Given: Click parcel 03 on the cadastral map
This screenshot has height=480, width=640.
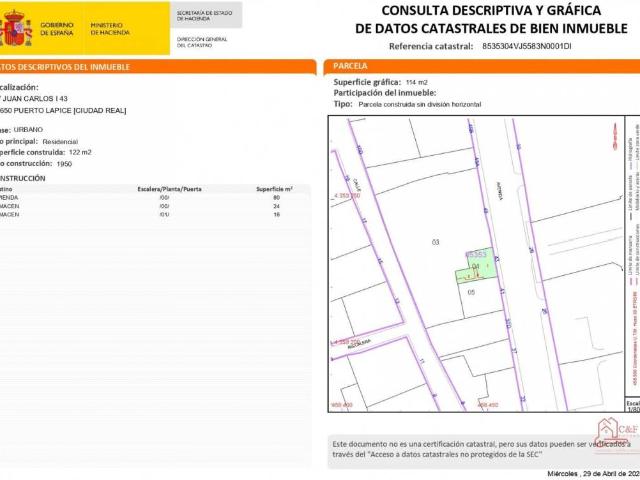Looking at the screenshot, I should click(x=436, y=242).
